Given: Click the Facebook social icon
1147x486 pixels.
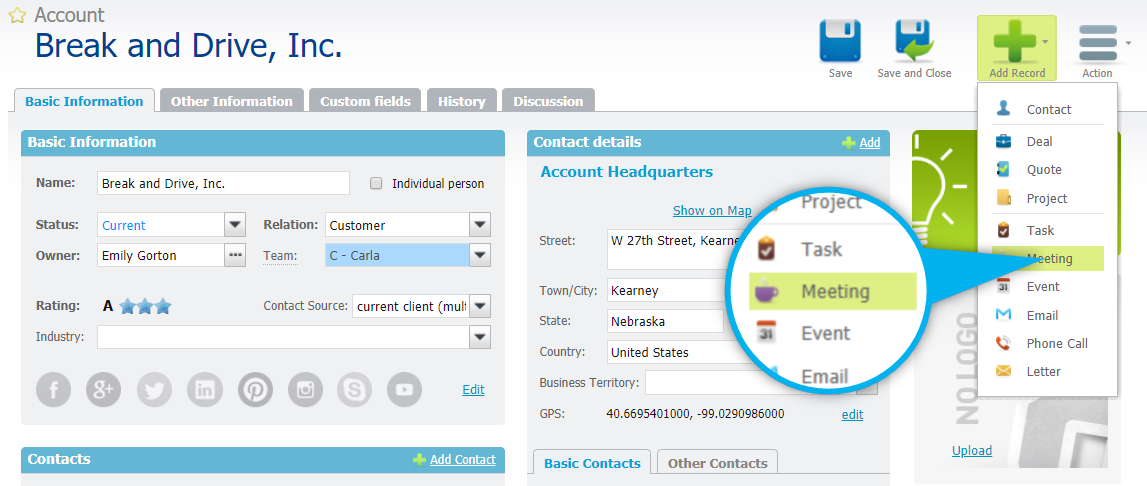Looking at the screenshot, I should (53, 389).
